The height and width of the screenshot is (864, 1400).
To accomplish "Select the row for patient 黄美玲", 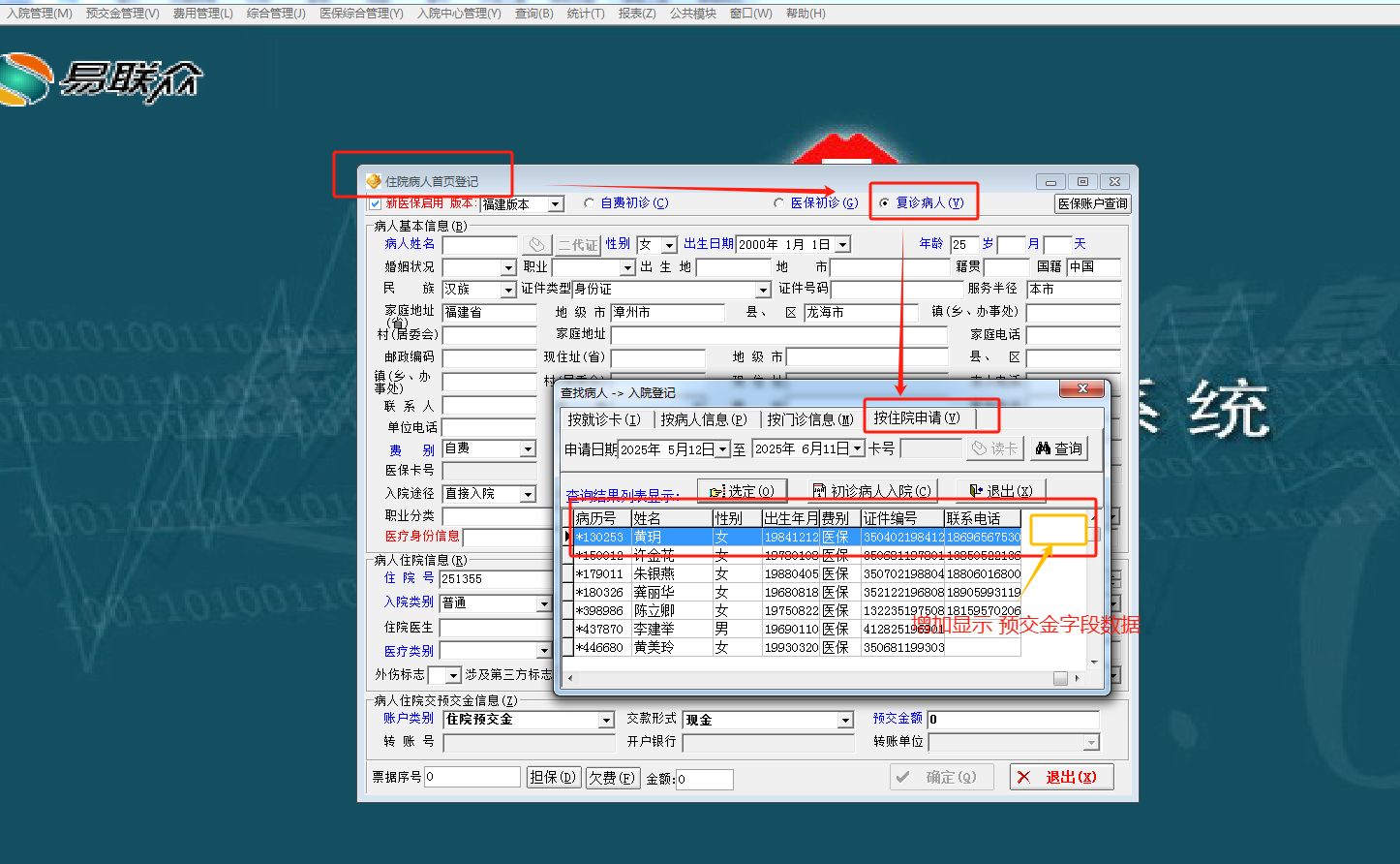I will pyautogui.click(x=797, y=647).
